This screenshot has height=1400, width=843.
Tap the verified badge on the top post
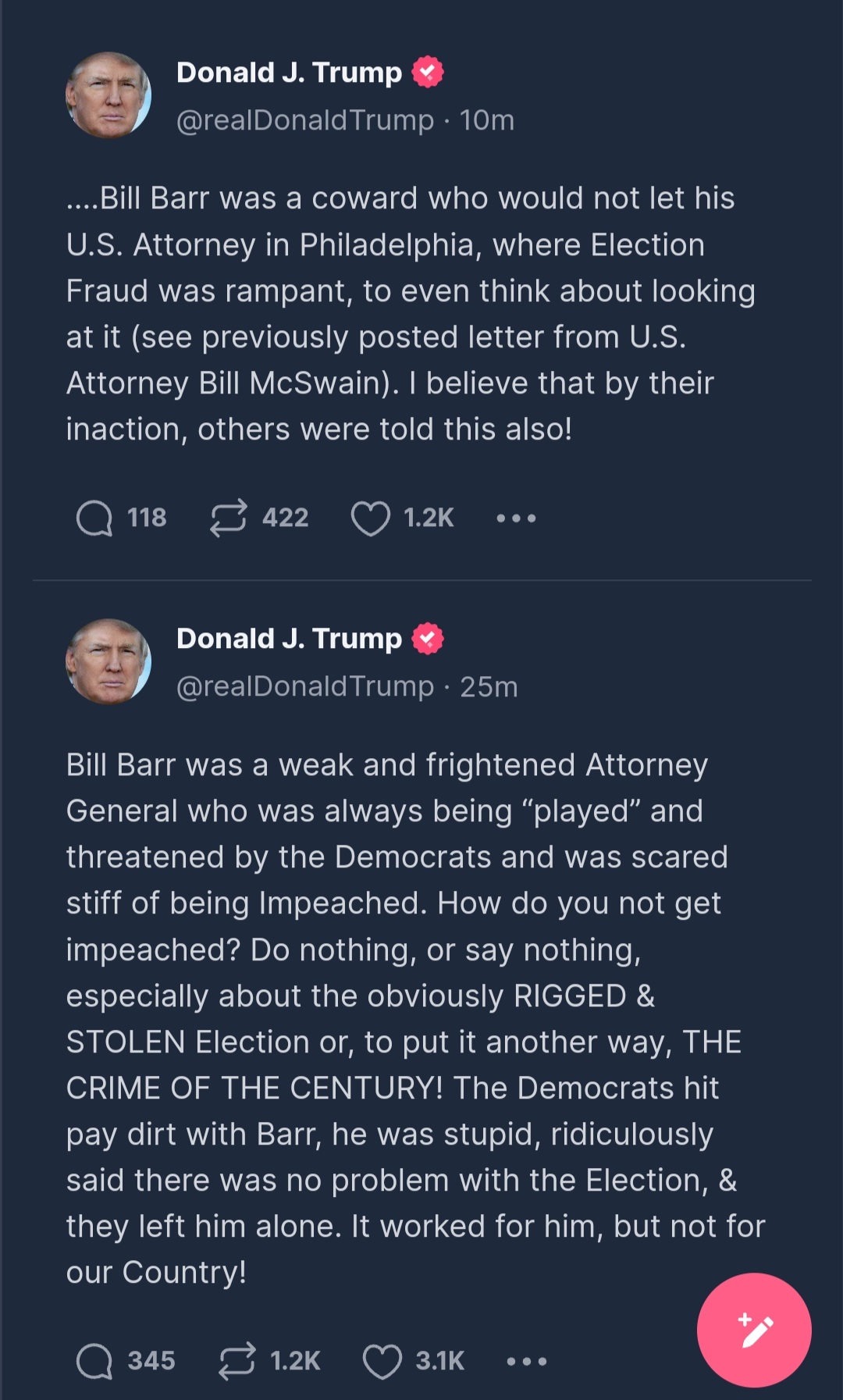(x=428, y=72)
